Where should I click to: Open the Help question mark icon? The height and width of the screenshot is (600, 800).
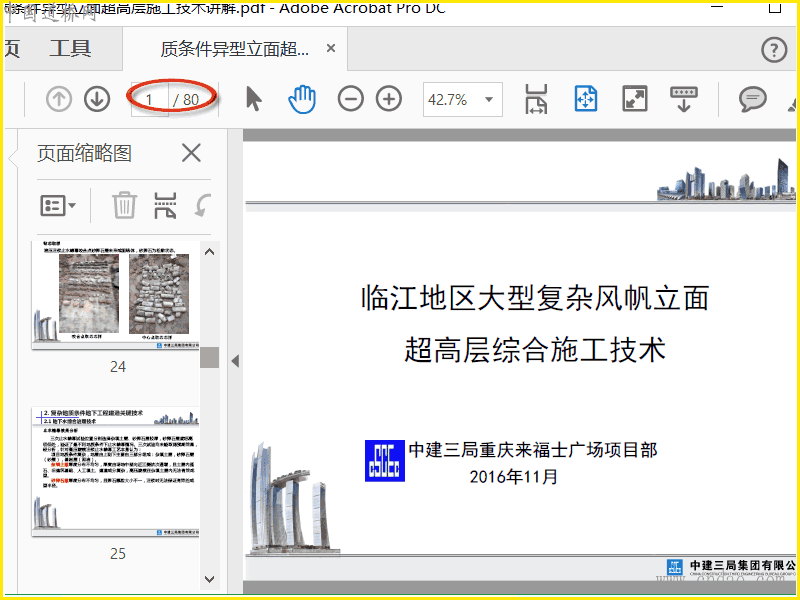774,50
